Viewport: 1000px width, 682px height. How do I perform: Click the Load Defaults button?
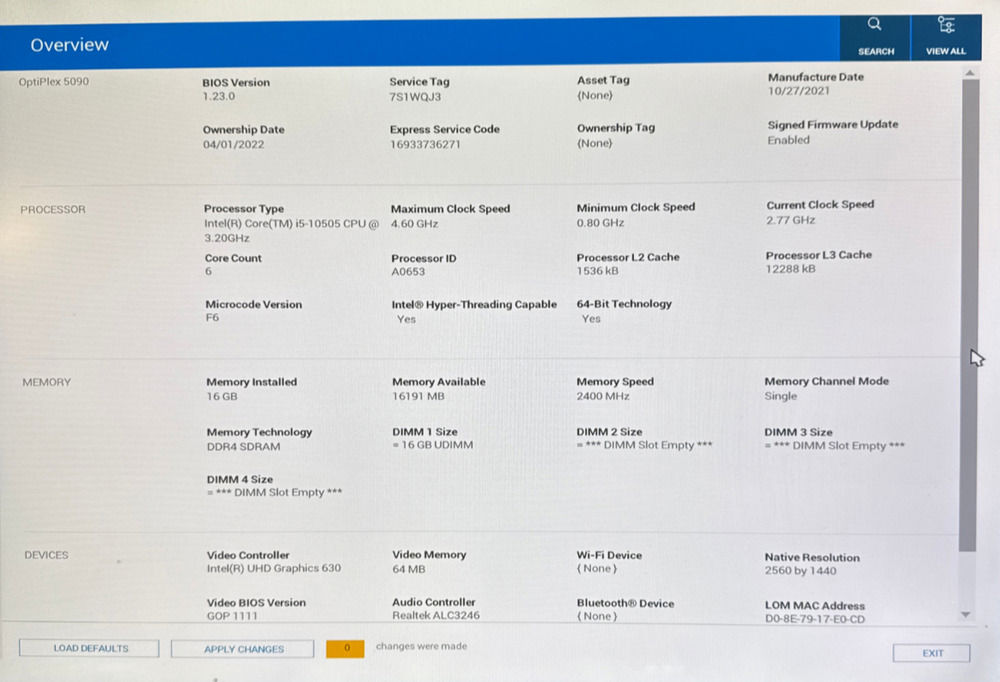pyautogui.click(x=89, y=648)
